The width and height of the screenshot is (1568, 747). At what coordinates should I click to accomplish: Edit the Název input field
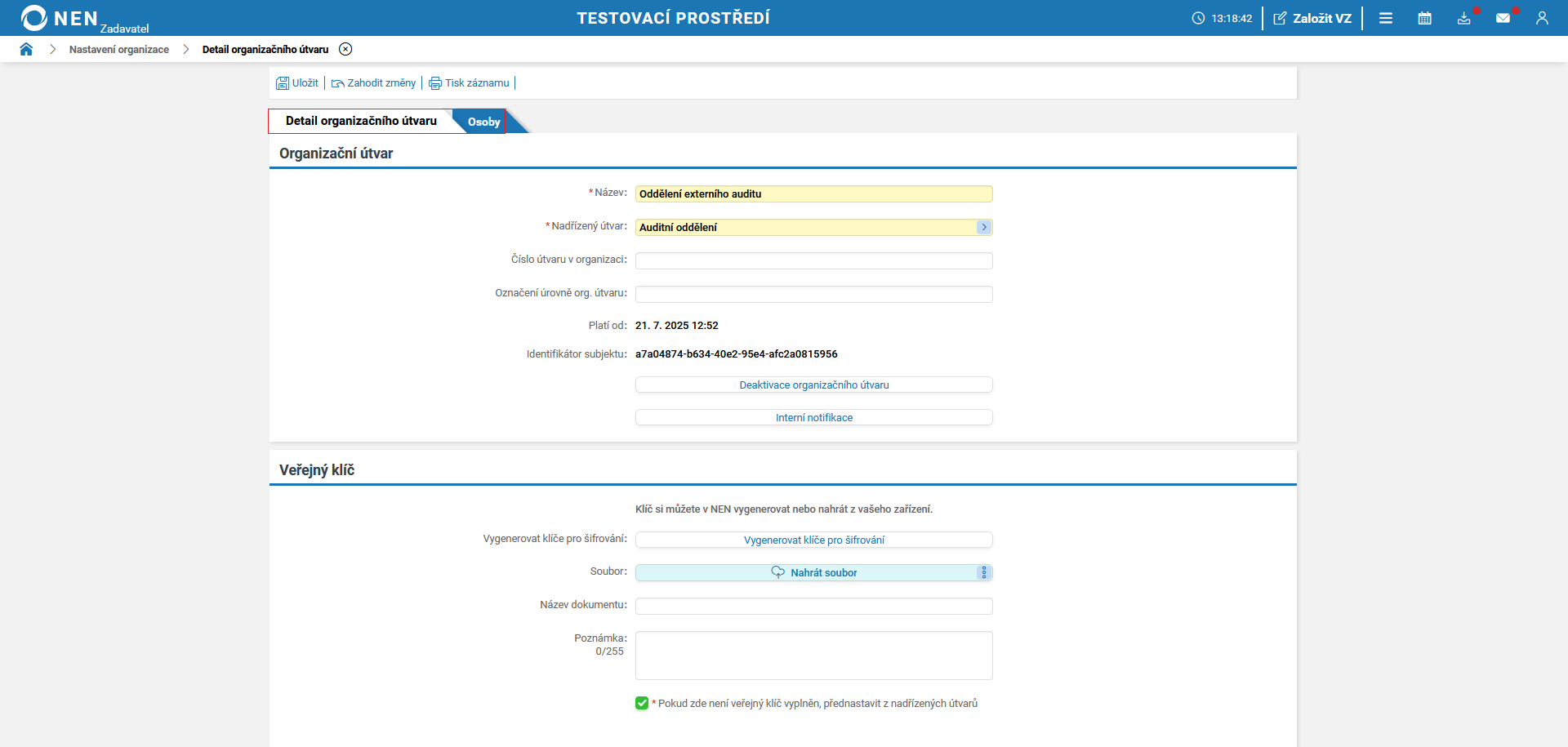tap(814, 194)
